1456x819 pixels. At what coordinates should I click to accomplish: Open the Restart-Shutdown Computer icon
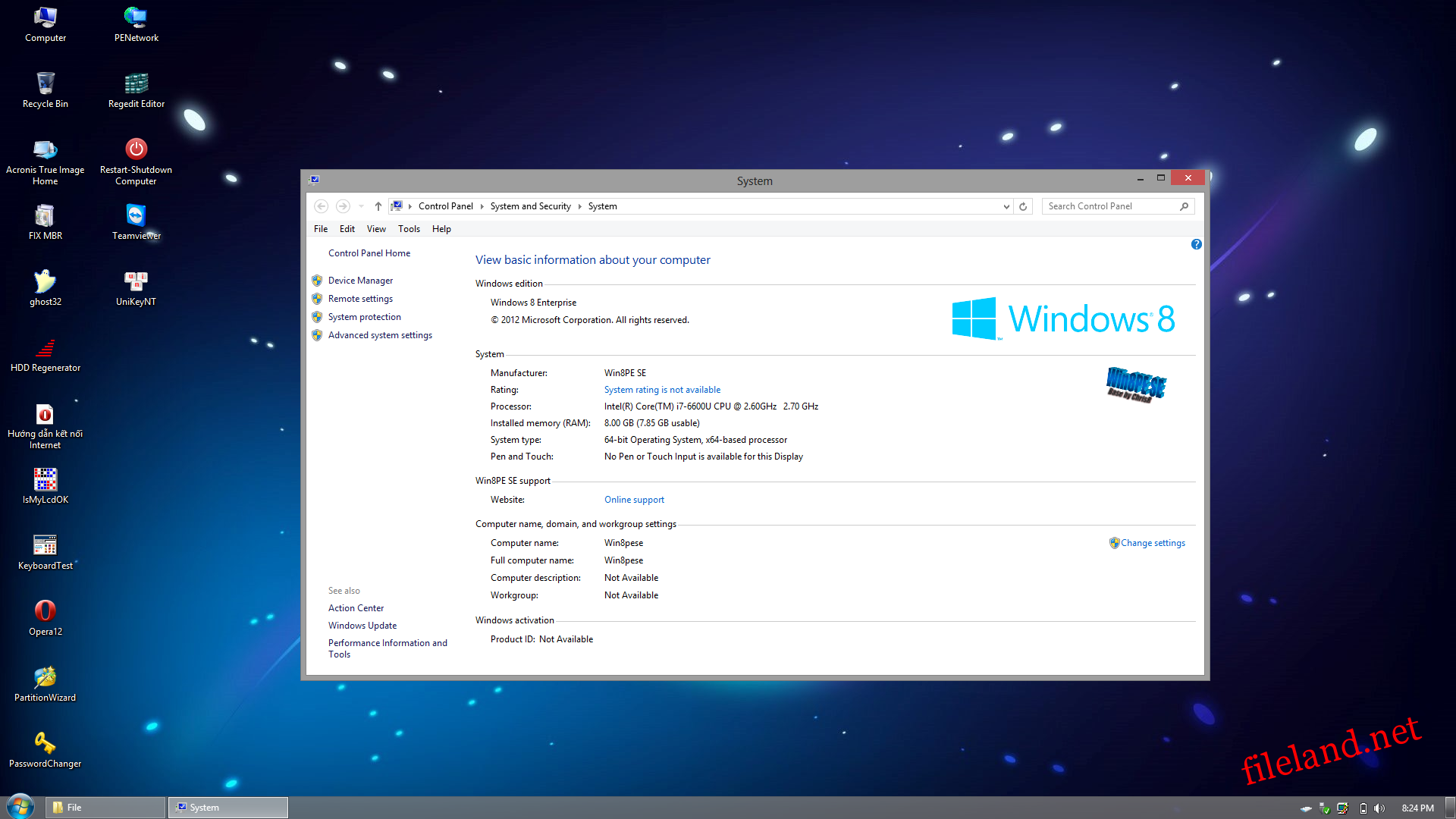coord(136,149)
